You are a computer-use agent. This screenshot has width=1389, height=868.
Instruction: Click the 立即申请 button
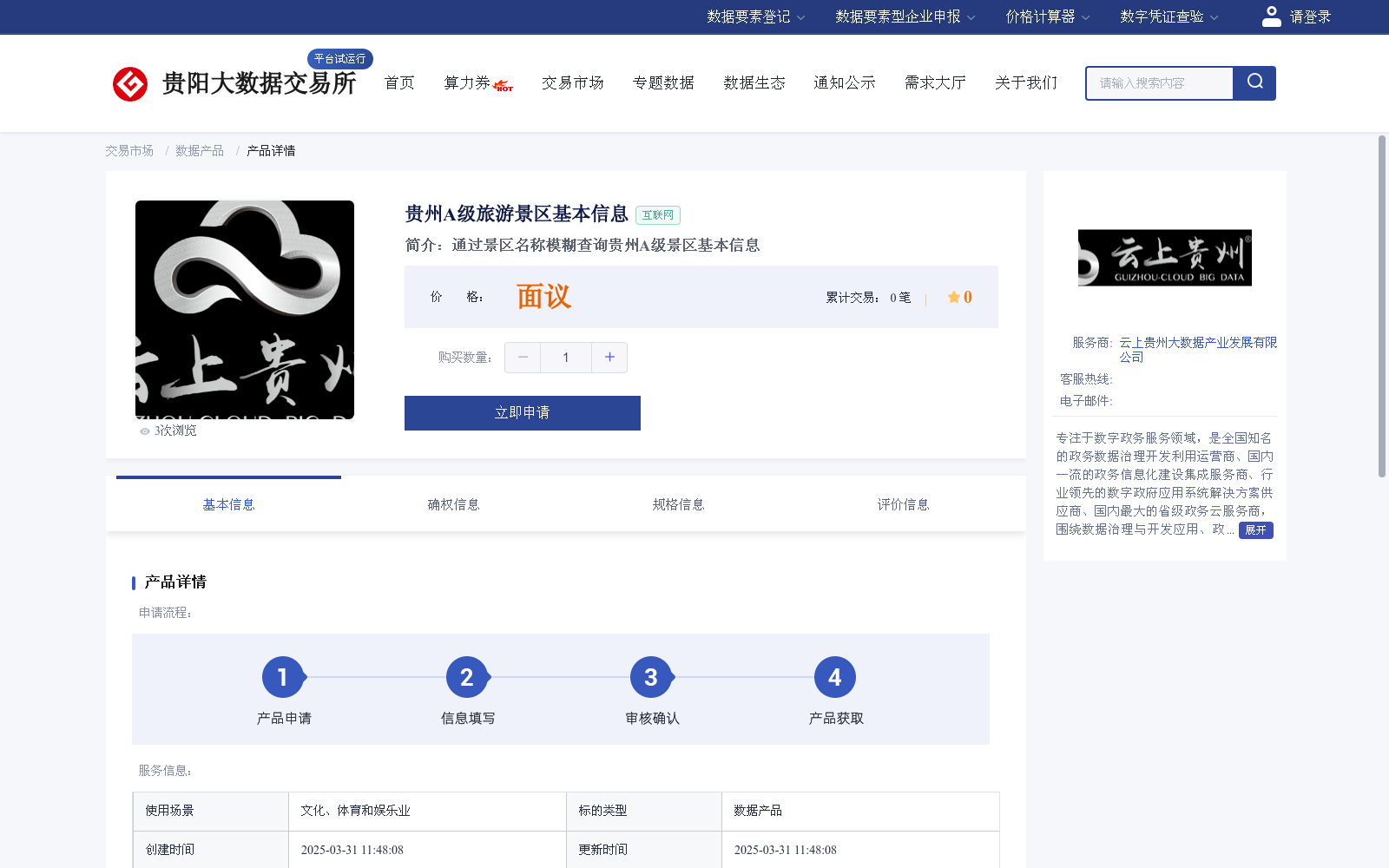point(523,413)
